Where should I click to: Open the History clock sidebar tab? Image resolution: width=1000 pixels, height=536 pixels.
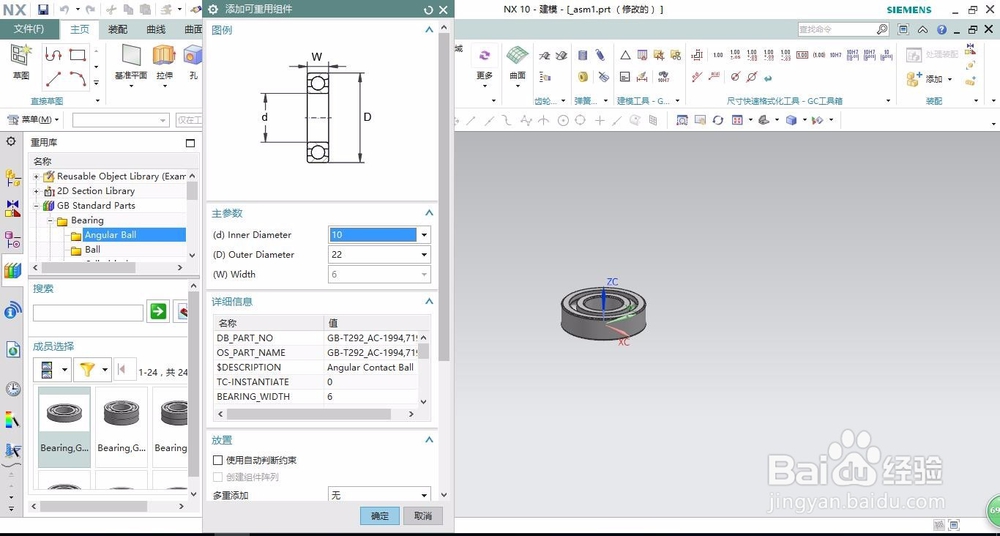[x=12, y=389]
